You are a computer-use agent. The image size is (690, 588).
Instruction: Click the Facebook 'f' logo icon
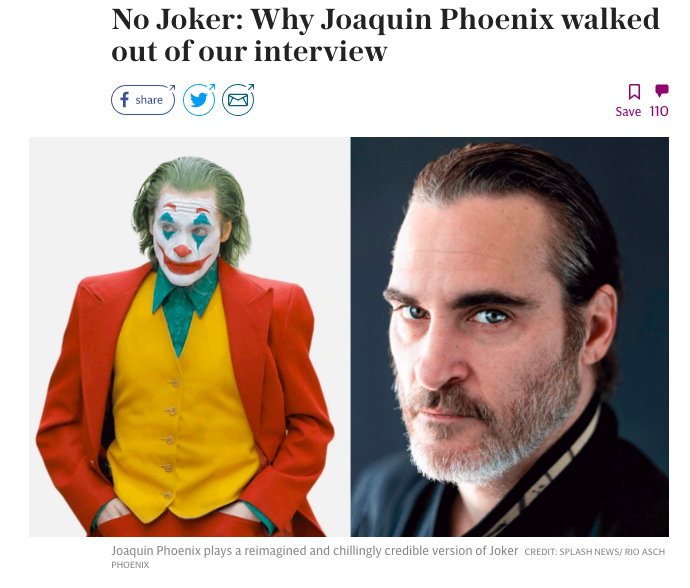coord(125,100)
